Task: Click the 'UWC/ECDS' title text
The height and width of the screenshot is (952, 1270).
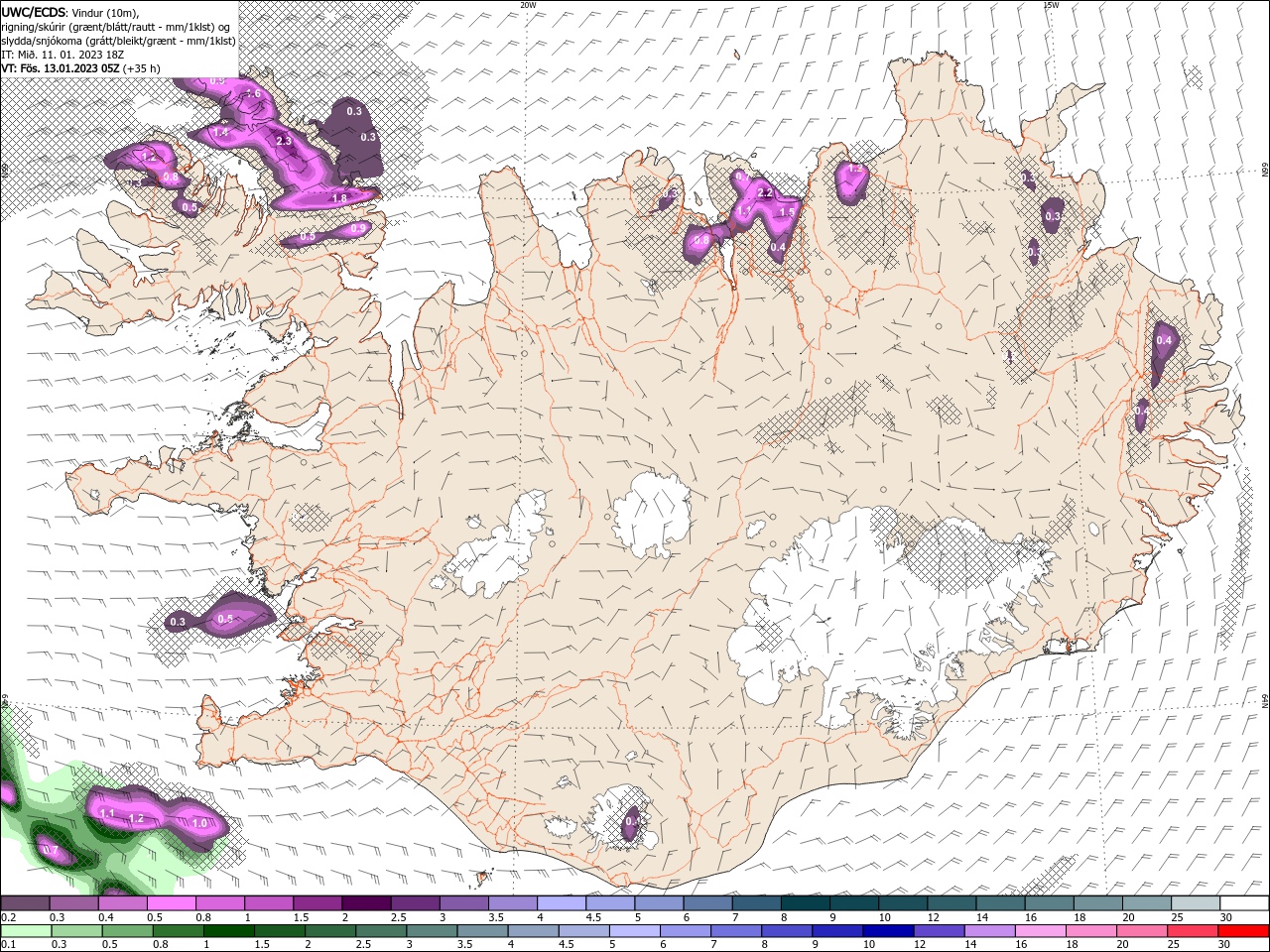Action: click(34, 12)
